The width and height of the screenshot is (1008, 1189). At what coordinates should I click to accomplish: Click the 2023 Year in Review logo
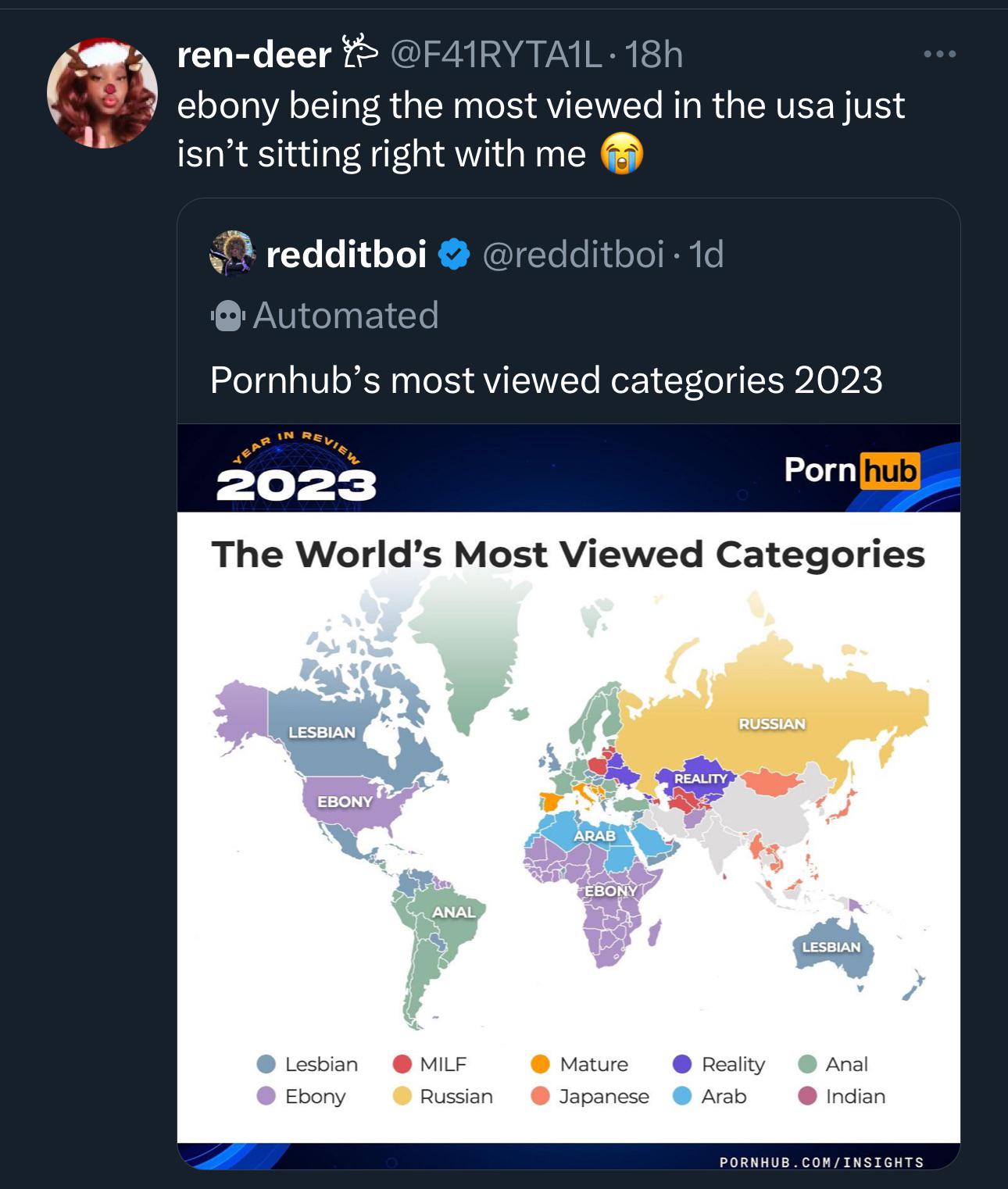click(295, 469)
